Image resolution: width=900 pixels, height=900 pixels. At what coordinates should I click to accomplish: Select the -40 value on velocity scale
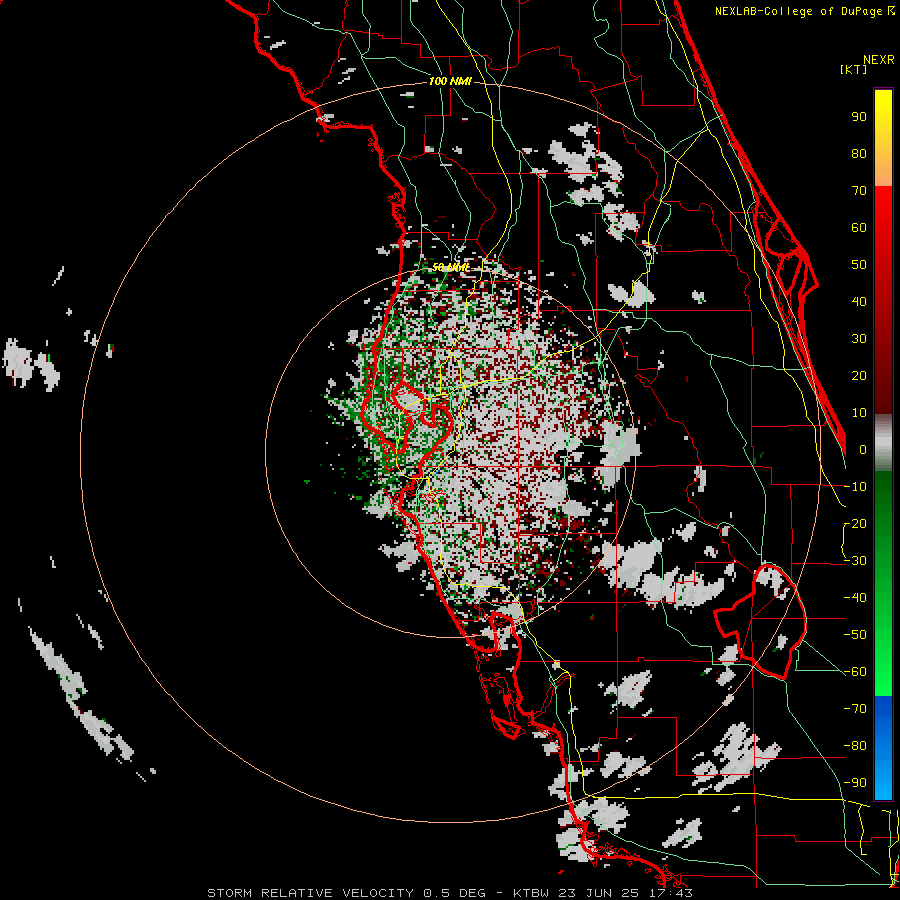click(855, 598)
